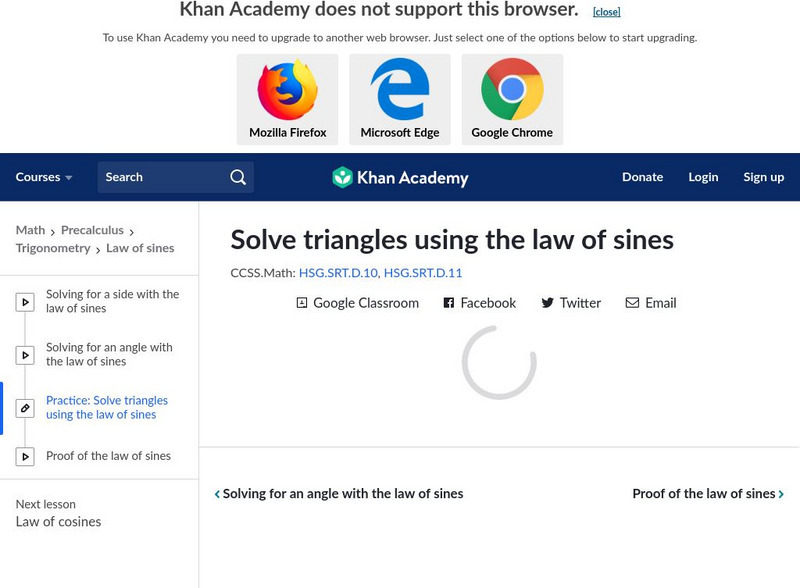Image resolution: width=800 pixels, height=588 pixels.
Task: Share to Google Classroom
Action: coord(357,303)
